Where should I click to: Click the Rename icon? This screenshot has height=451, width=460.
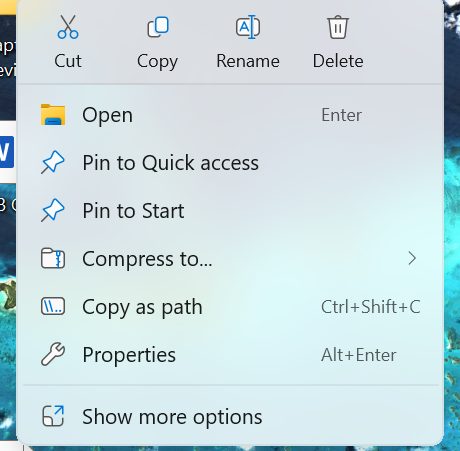[x=248, y=27]
